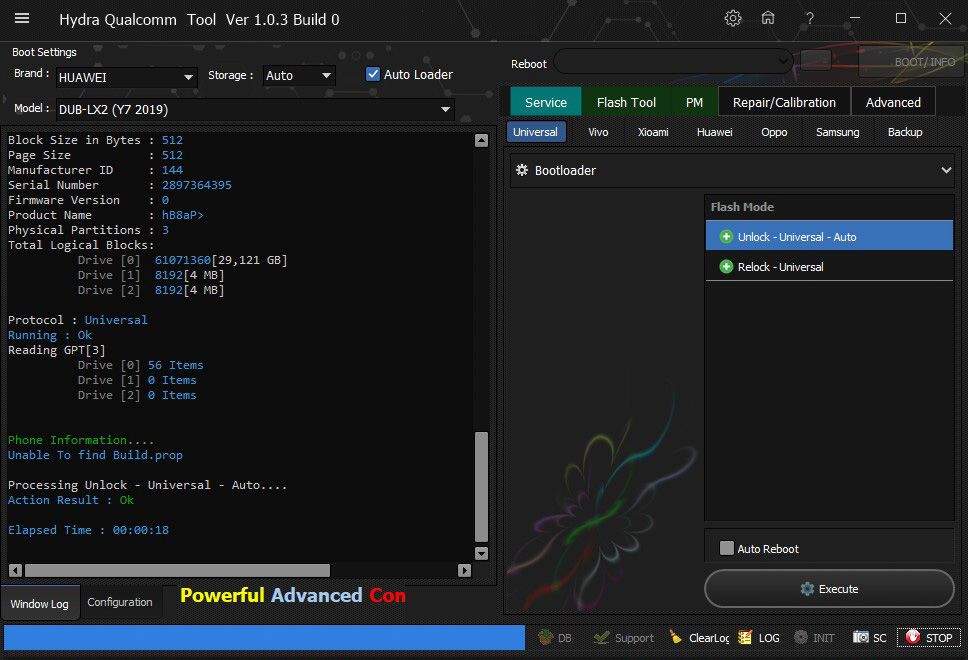Click the help question mark icon
The image size is (968, 660).
coord(810,19)
